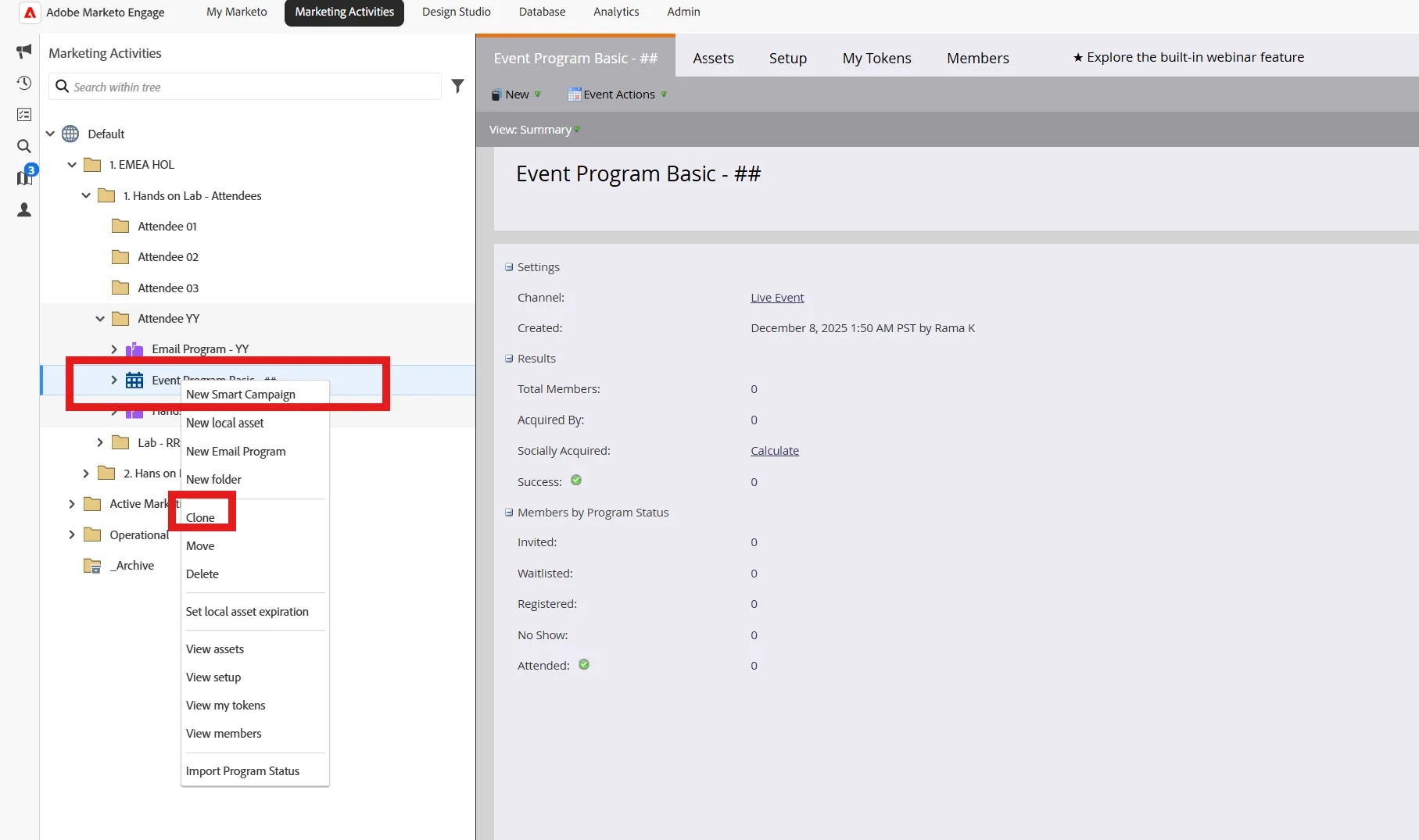Switch to the My Tokens tab

[x=877, y=59]
